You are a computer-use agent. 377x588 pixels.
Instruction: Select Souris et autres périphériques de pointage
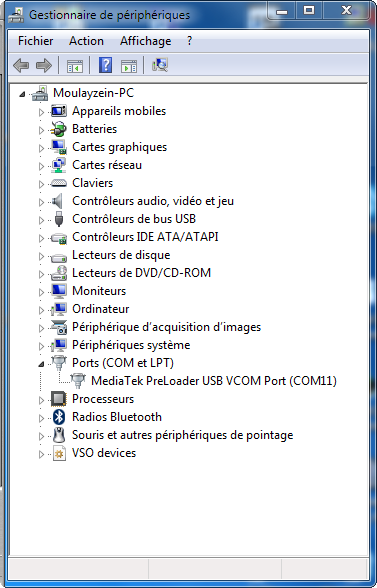183,435
